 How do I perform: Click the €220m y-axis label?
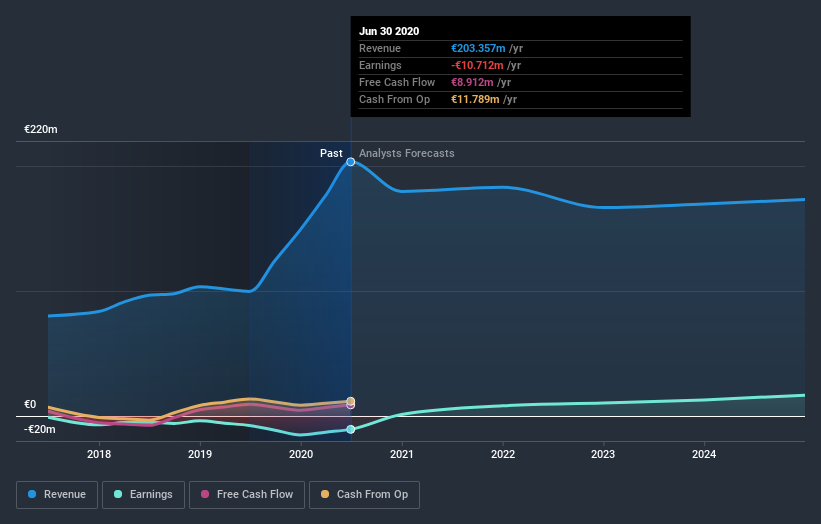(x=41, y=129)
